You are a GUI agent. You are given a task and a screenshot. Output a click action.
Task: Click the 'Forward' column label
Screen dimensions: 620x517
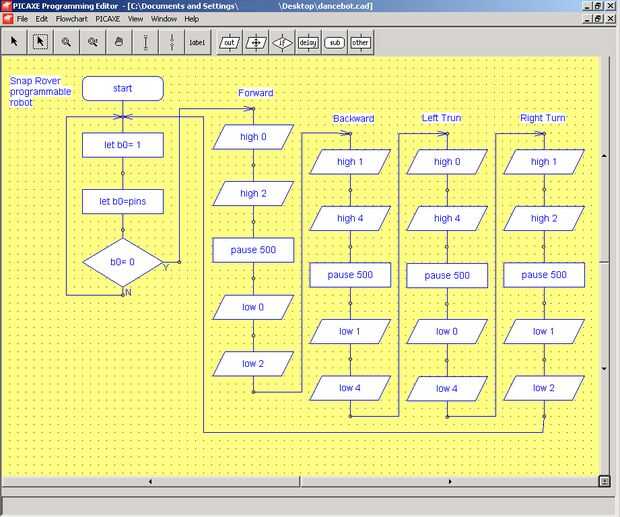(255, 93)
